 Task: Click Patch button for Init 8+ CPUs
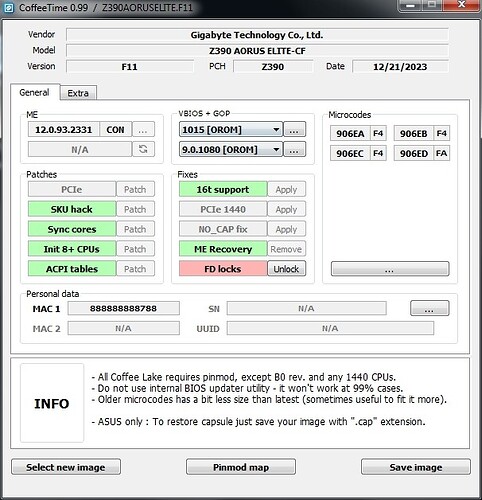tap(135, 249)
